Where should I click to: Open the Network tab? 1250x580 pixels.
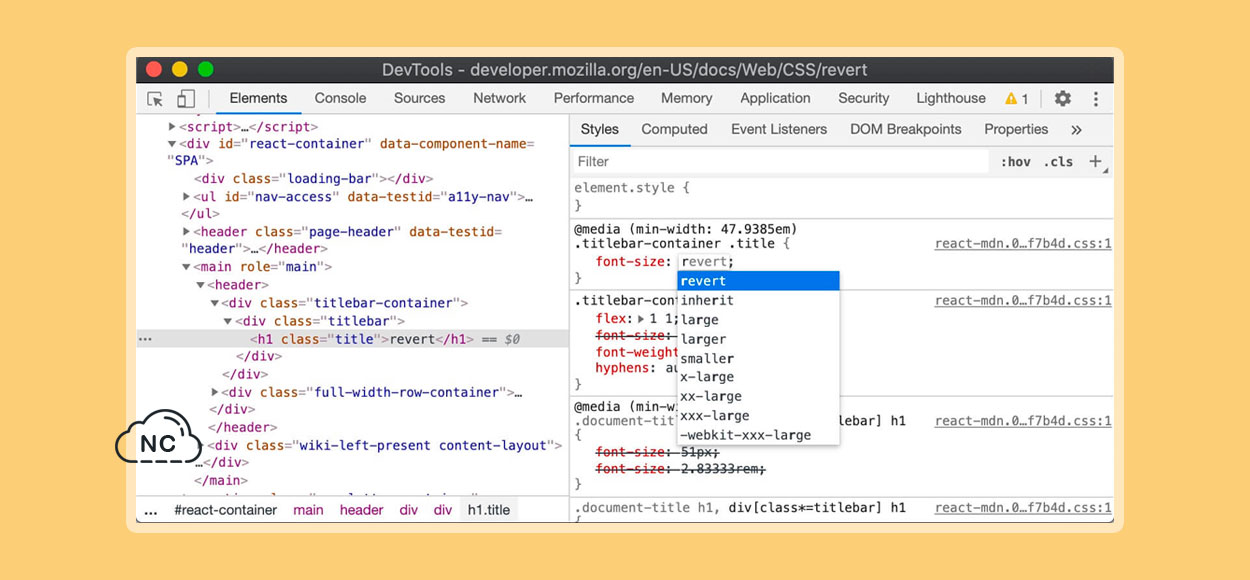coord(500,98)
